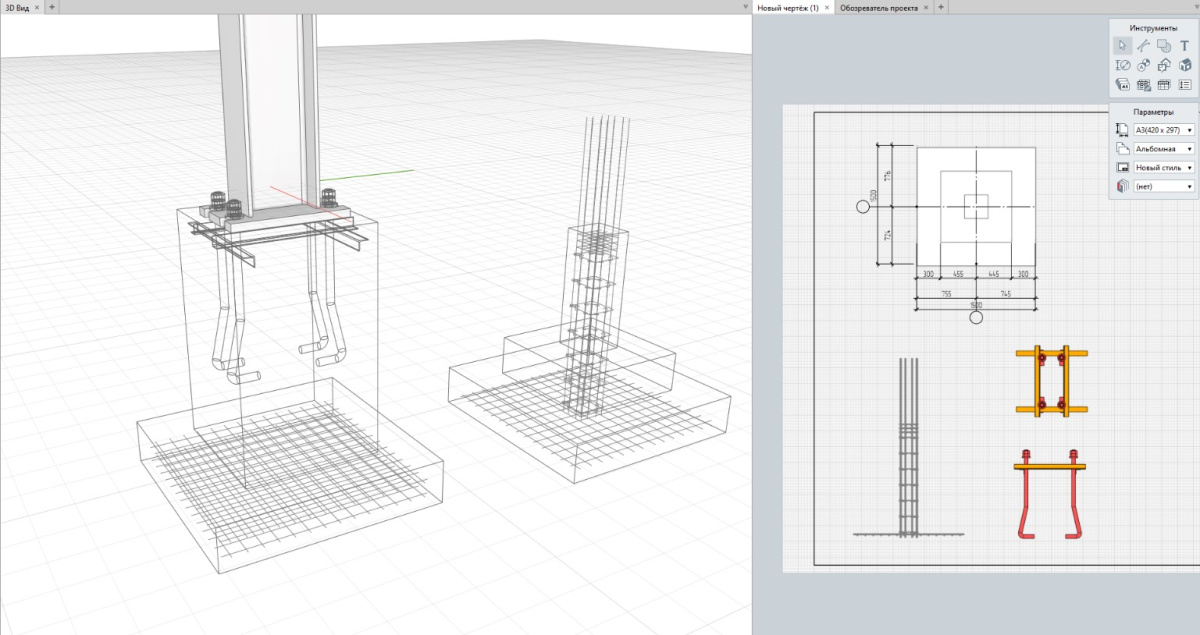Select the line drawing tool

[1143, 46]
